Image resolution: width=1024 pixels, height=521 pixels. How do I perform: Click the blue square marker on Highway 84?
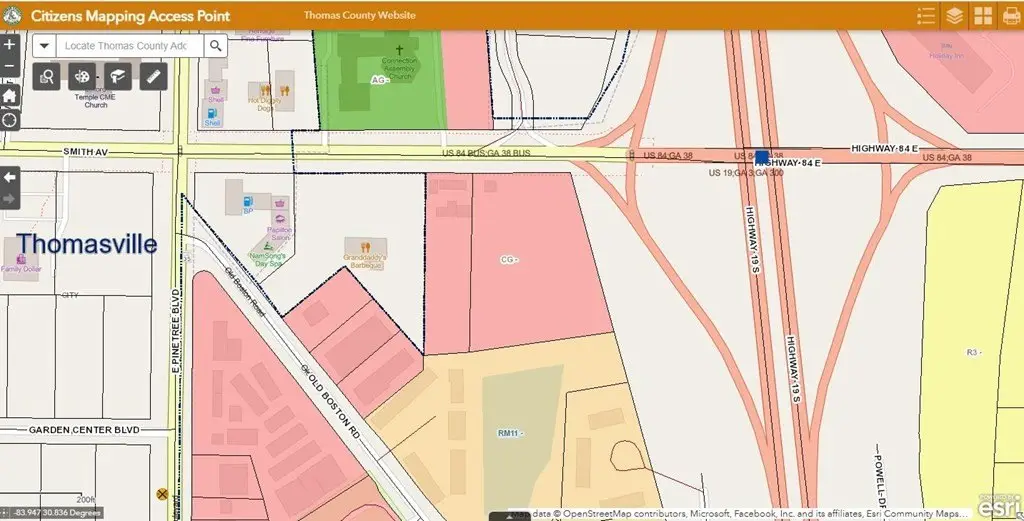[762, 157]
